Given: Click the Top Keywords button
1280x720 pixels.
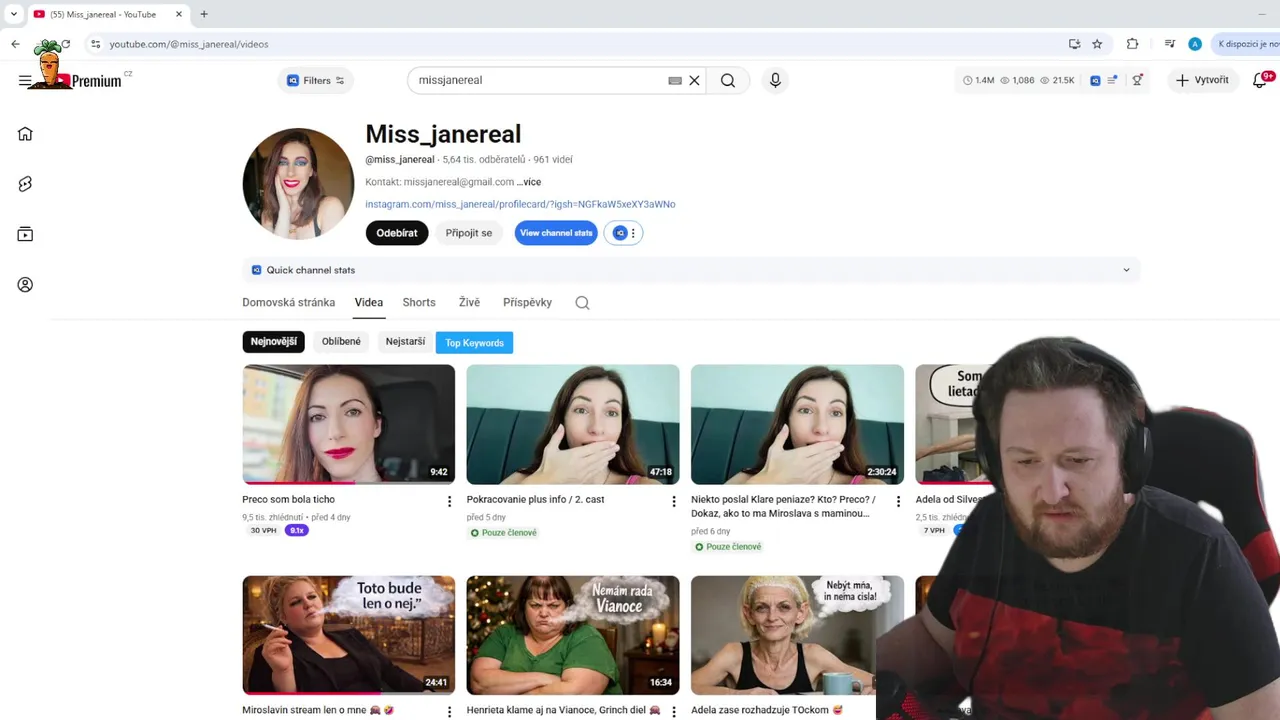Looking at the screenshot, I should tap(474, 343).
